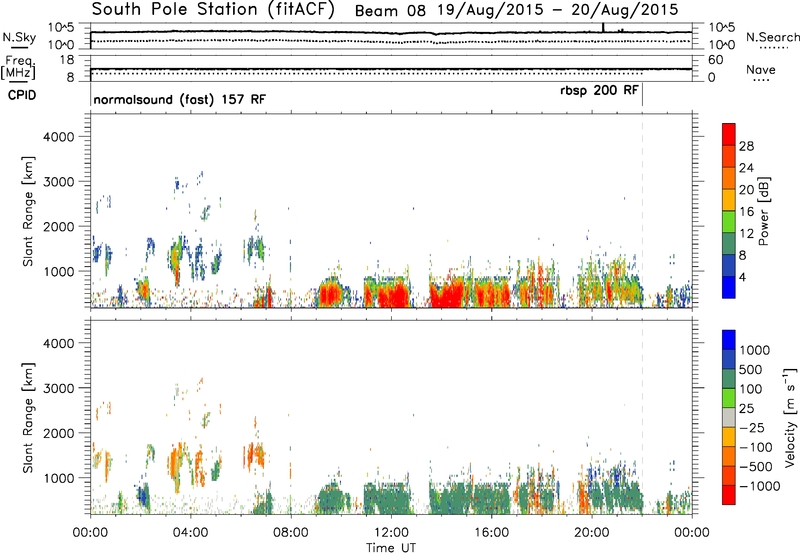Click the 'Beam 08' label in header

(390, 11)
